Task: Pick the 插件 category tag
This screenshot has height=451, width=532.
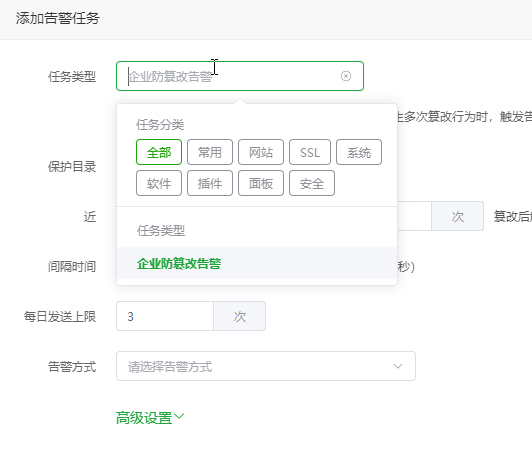Action: (x=210, y=183)
